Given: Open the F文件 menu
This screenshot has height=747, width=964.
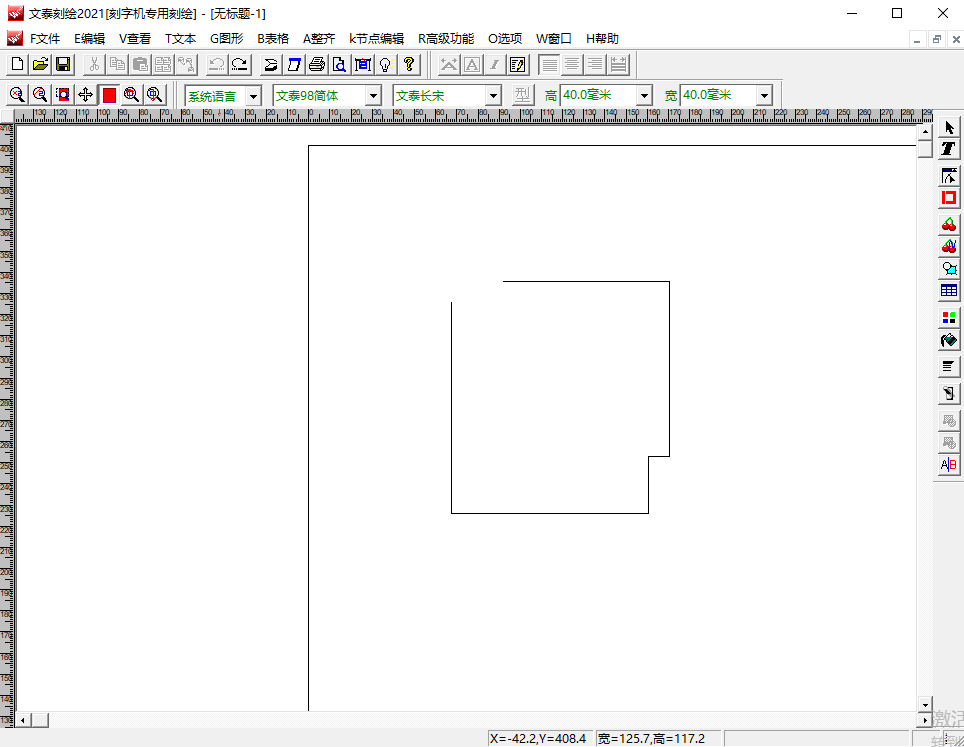Looking at the screenshot, I should coord(45,39).
